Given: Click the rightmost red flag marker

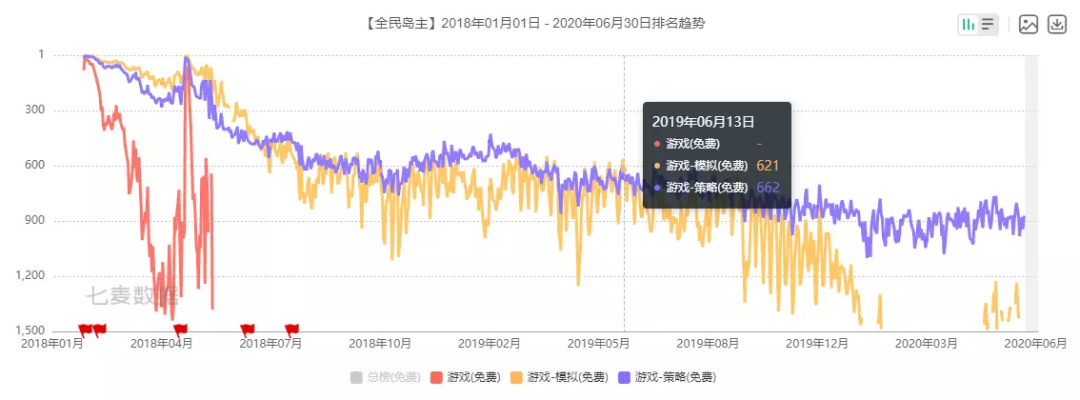Looking at the screenshot, I should point(292,329).
